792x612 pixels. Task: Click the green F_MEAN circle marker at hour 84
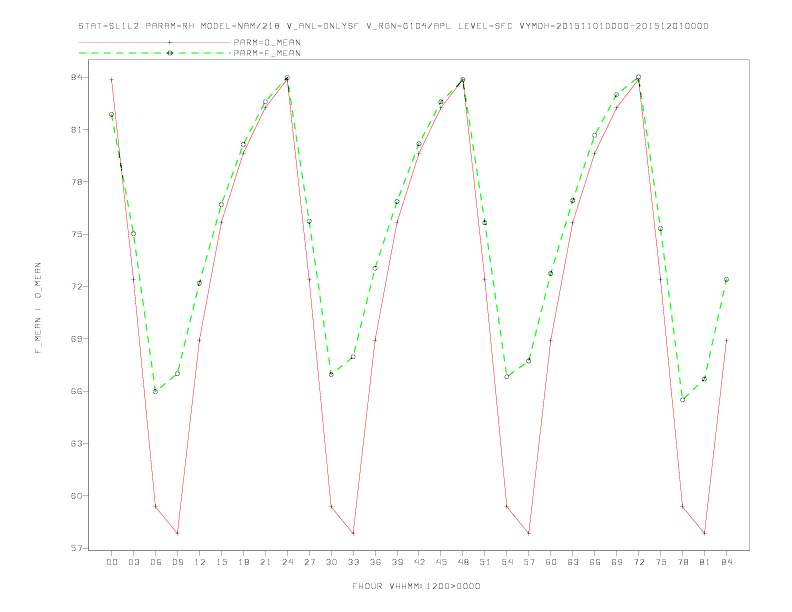(x=726, y=279)
